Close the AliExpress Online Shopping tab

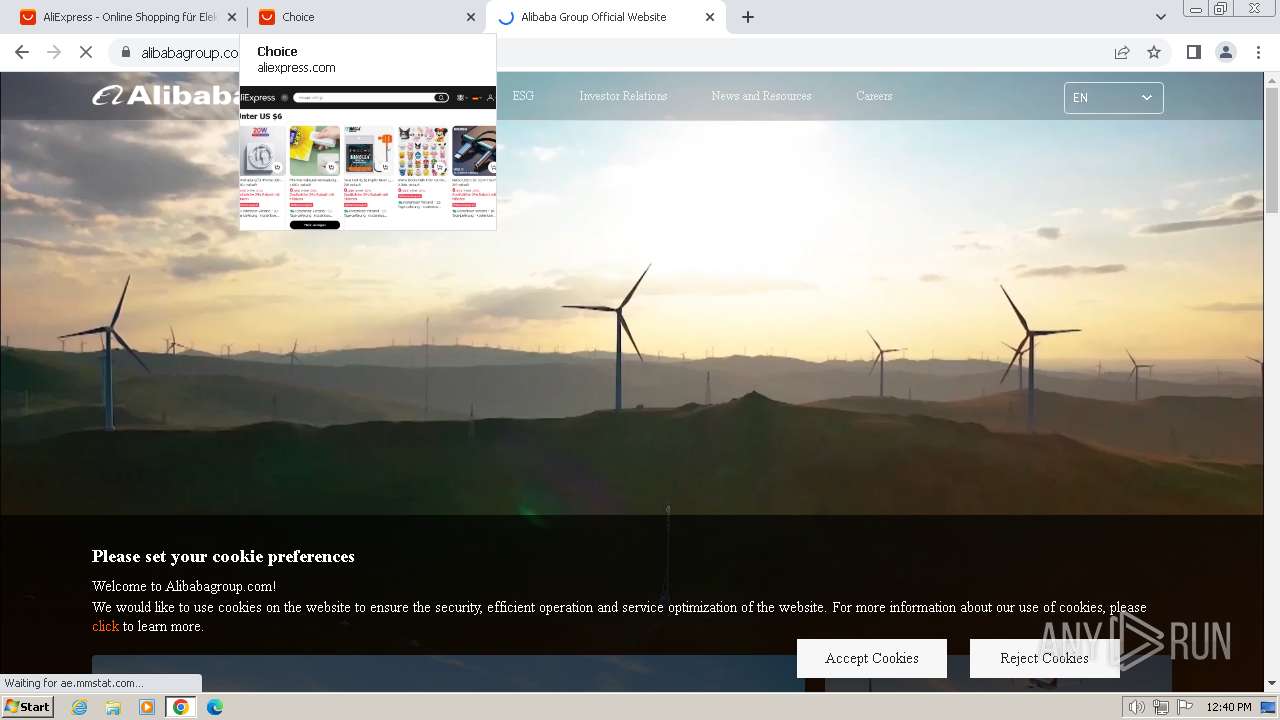[232, 17]
